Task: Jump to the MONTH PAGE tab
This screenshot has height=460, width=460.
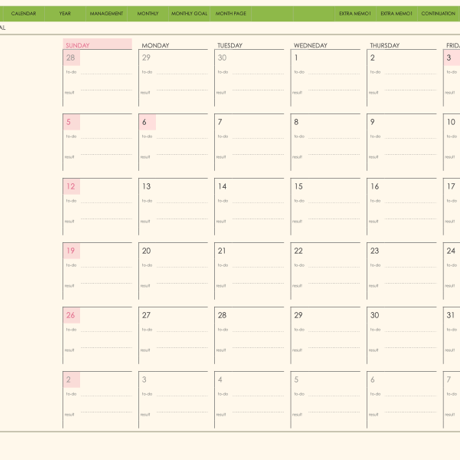Action: [231, 14]
